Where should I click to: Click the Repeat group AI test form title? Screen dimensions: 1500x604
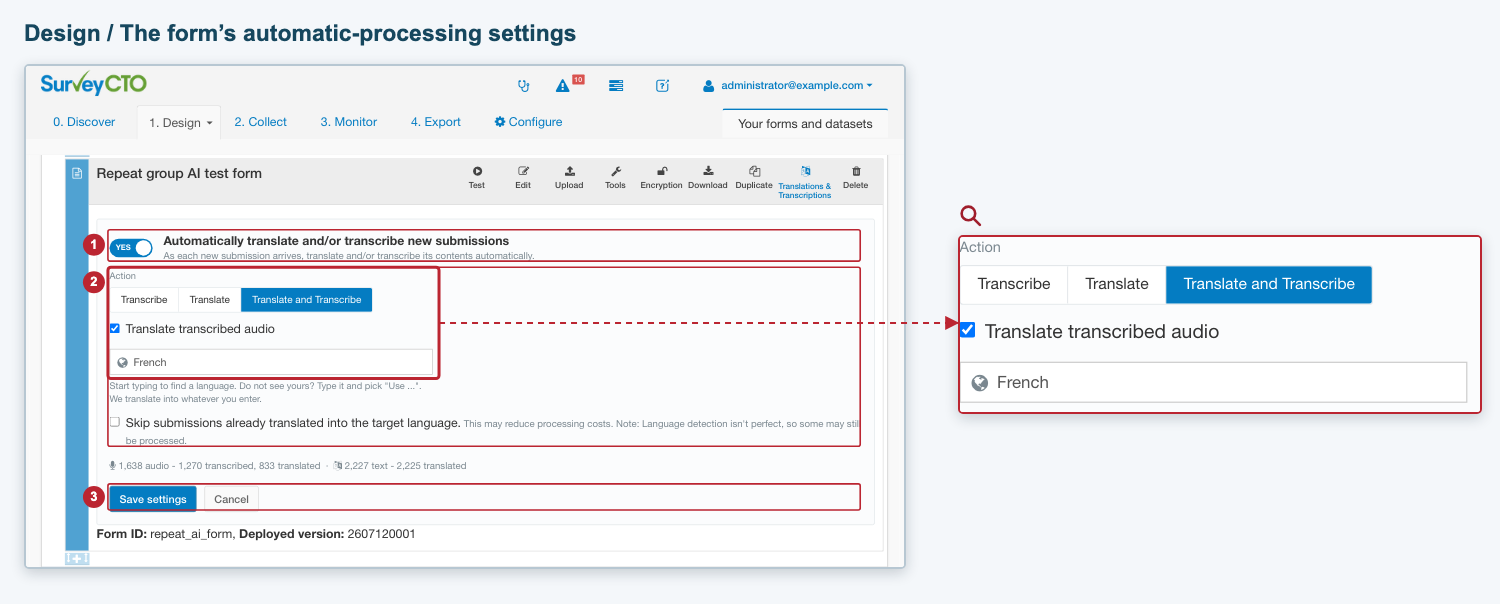pyautogui.click(x=179, y=173)
